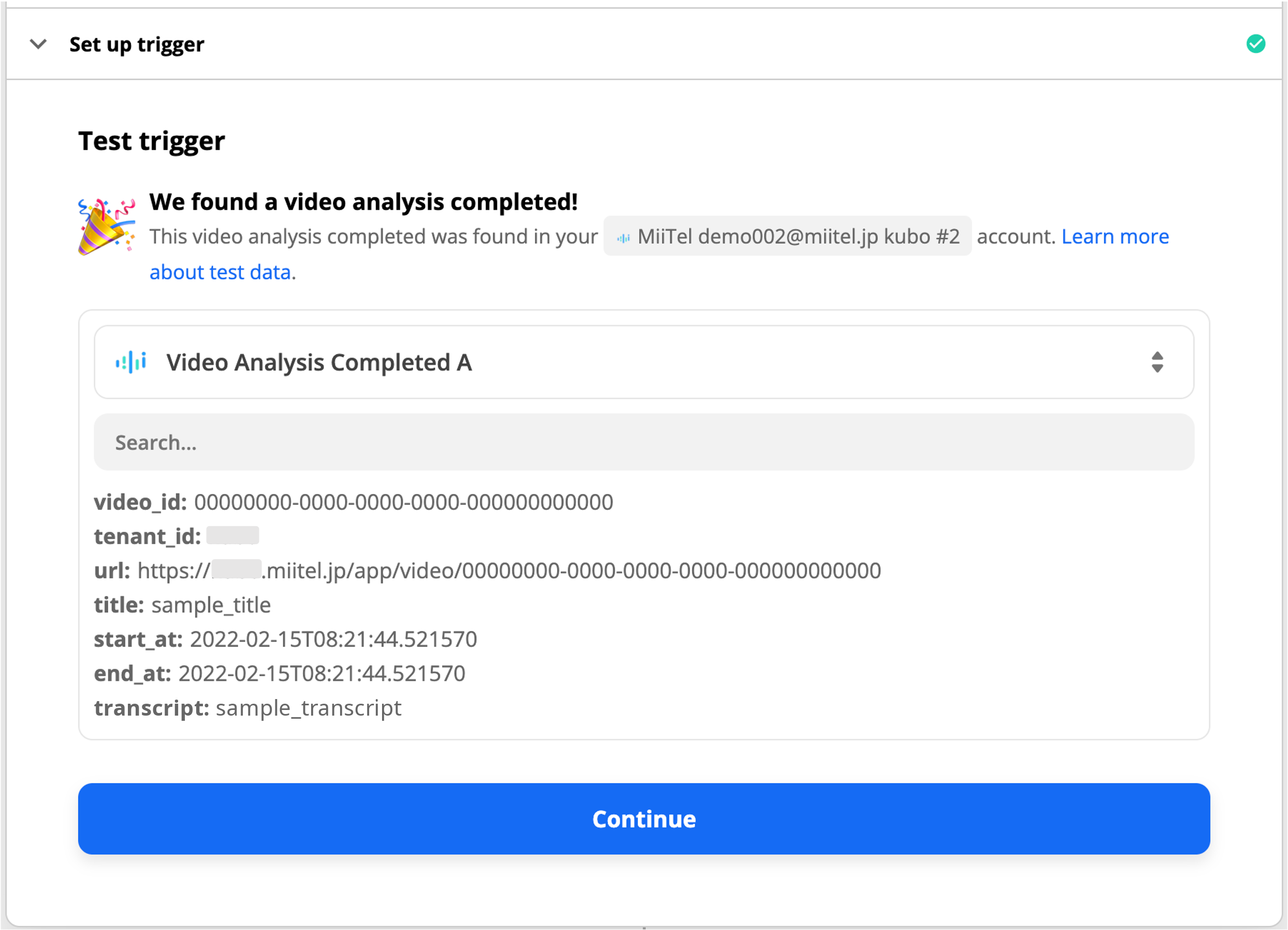Click the up-down sort arrows in sample selector
This screenshot has height=930, width=1288.
click(1157, 362)
